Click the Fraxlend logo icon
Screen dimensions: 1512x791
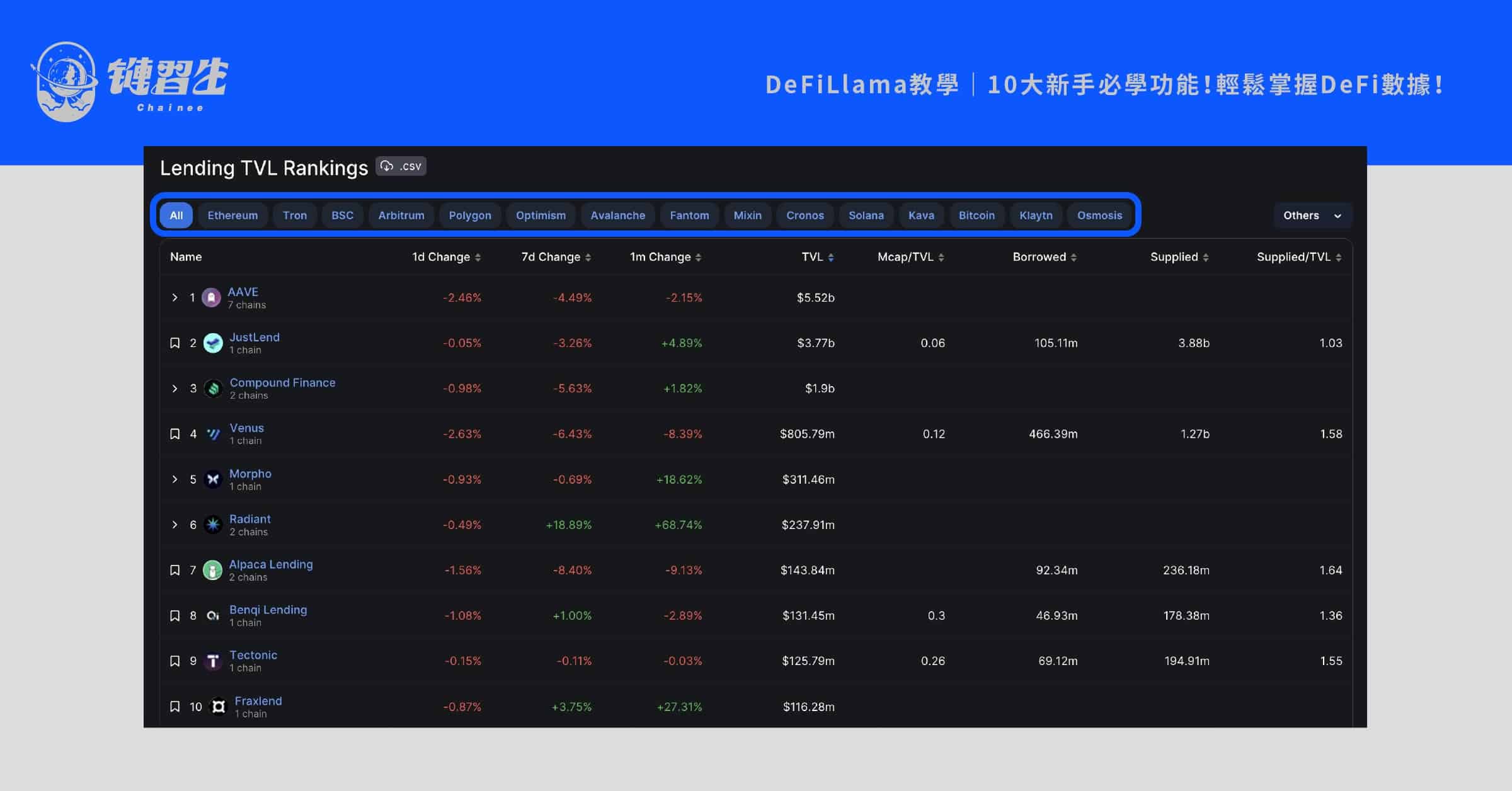218,707
